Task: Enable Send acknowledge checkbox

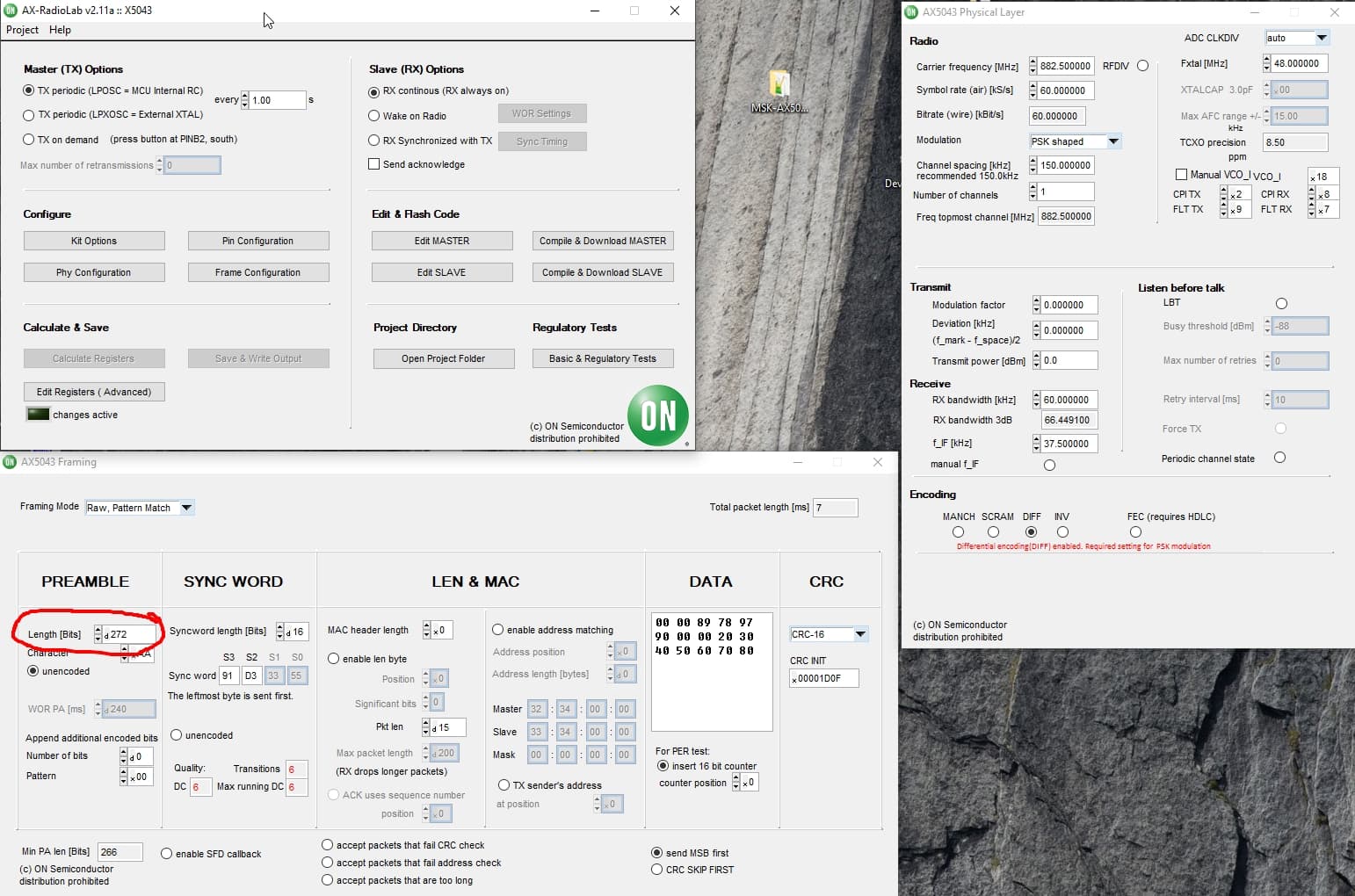Action: point(374,164)
